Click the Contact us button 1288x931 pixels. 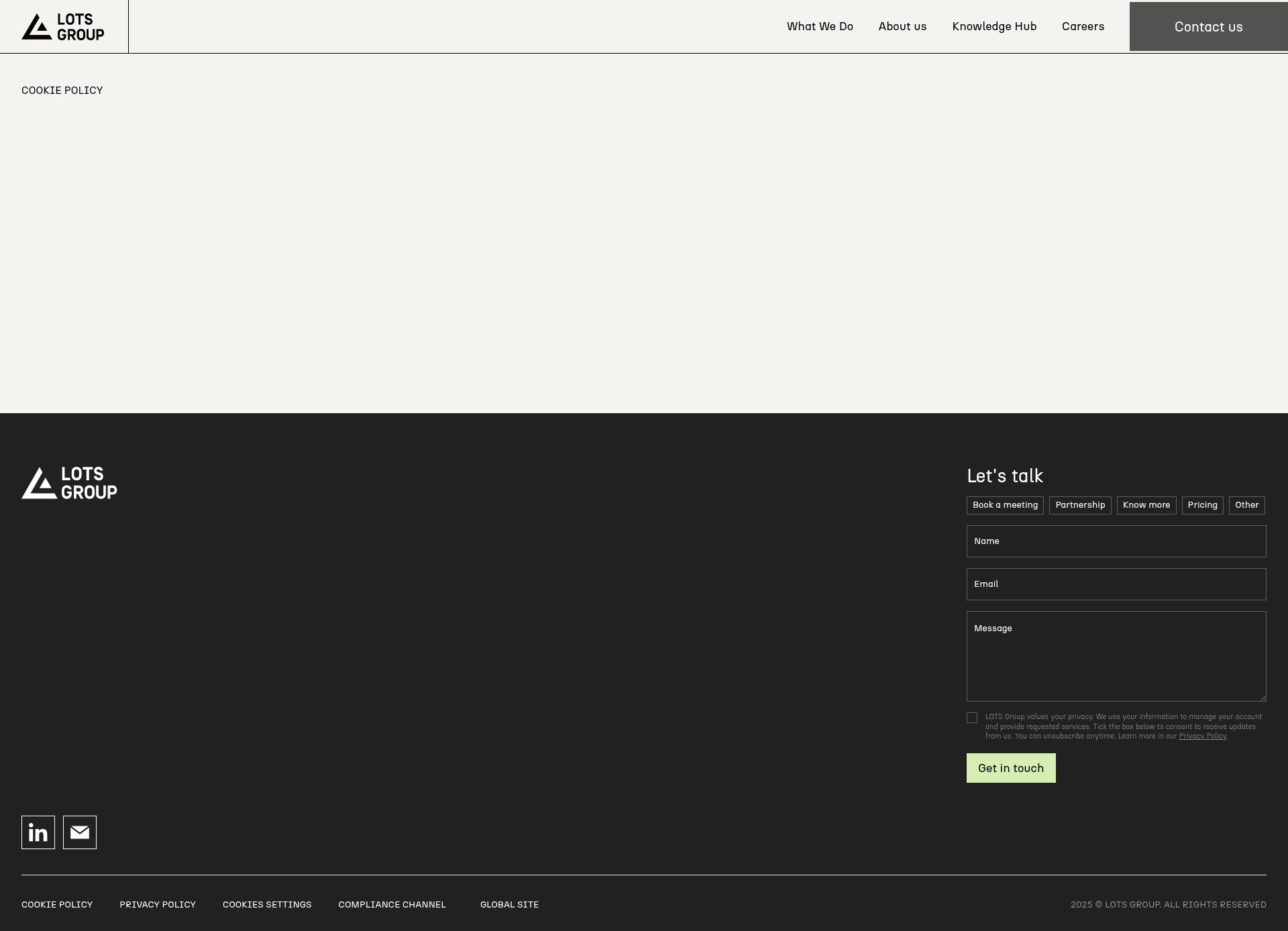tap(1209, 27)
